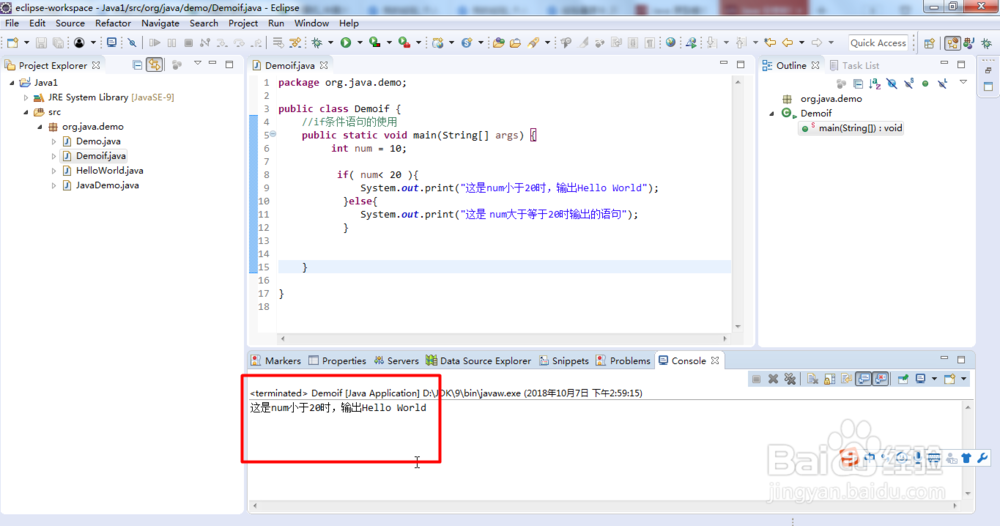This screenshot has height=526, width=1000.
Task: Toggle show console when standard out changes
Action: tap(863, 379)
